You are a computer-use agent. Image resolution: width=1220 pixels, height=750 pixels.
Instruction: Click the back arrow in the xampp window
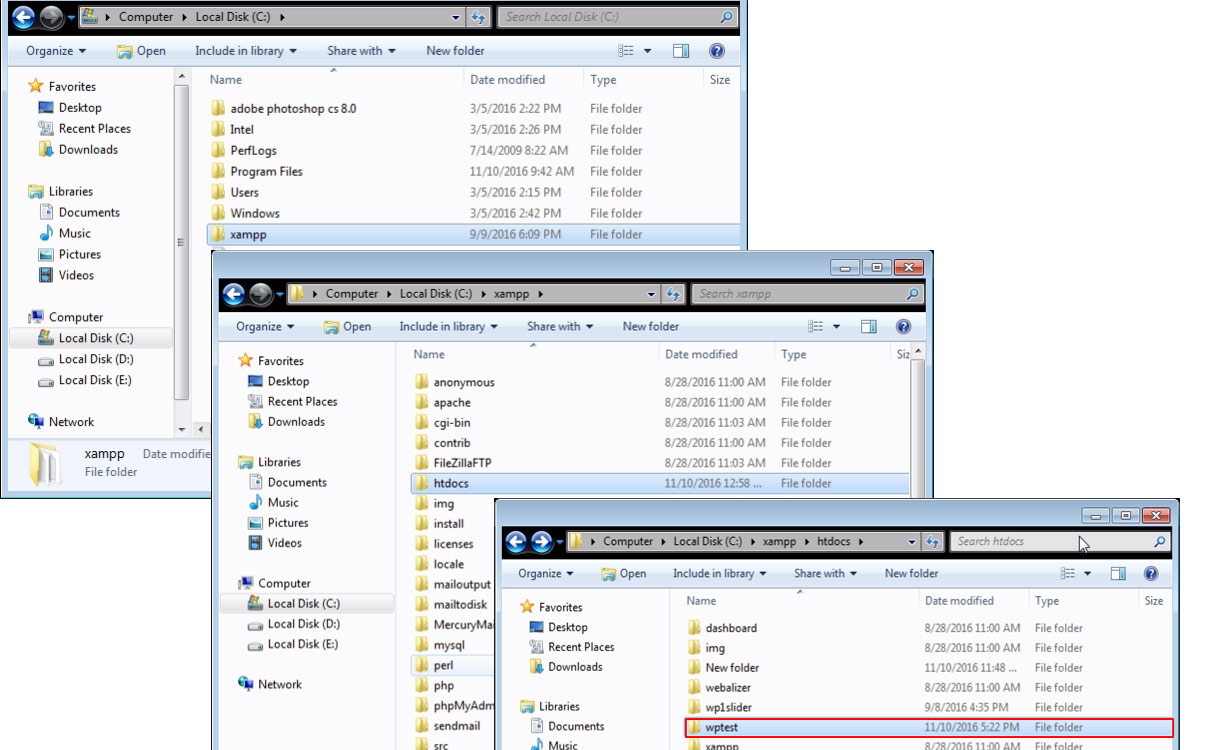pos(234,294)
